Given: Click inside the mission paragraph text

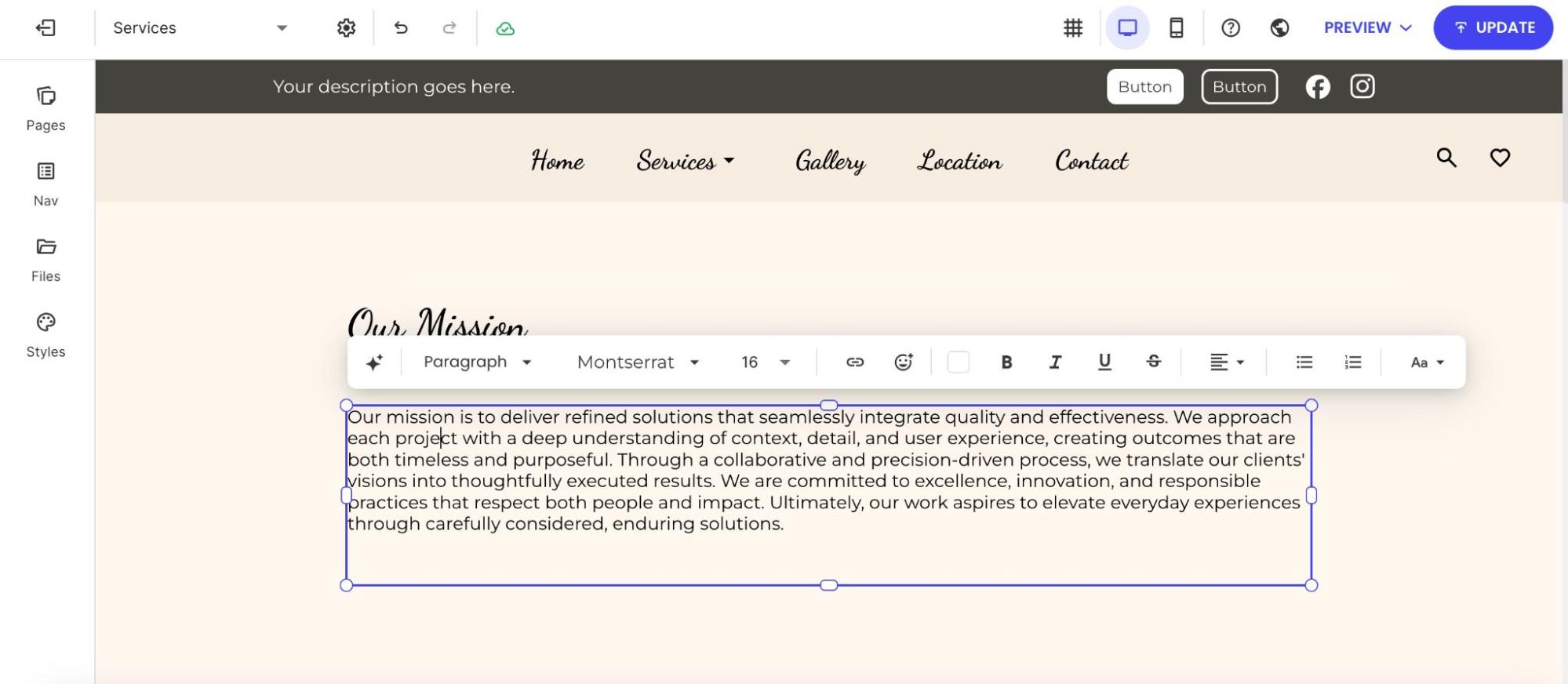Looking at the screenshot, I should pyautogui.click(x=825, y=470).
